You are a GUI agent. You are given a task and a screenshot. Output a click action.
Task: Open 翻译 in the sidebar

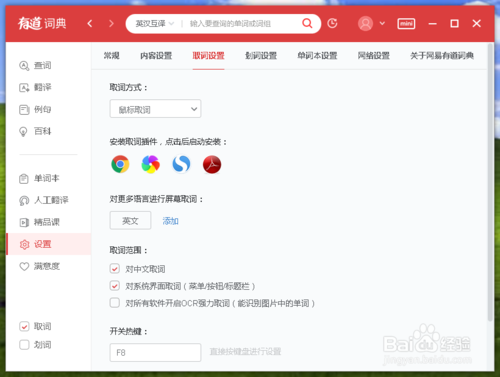pos(35,87)
